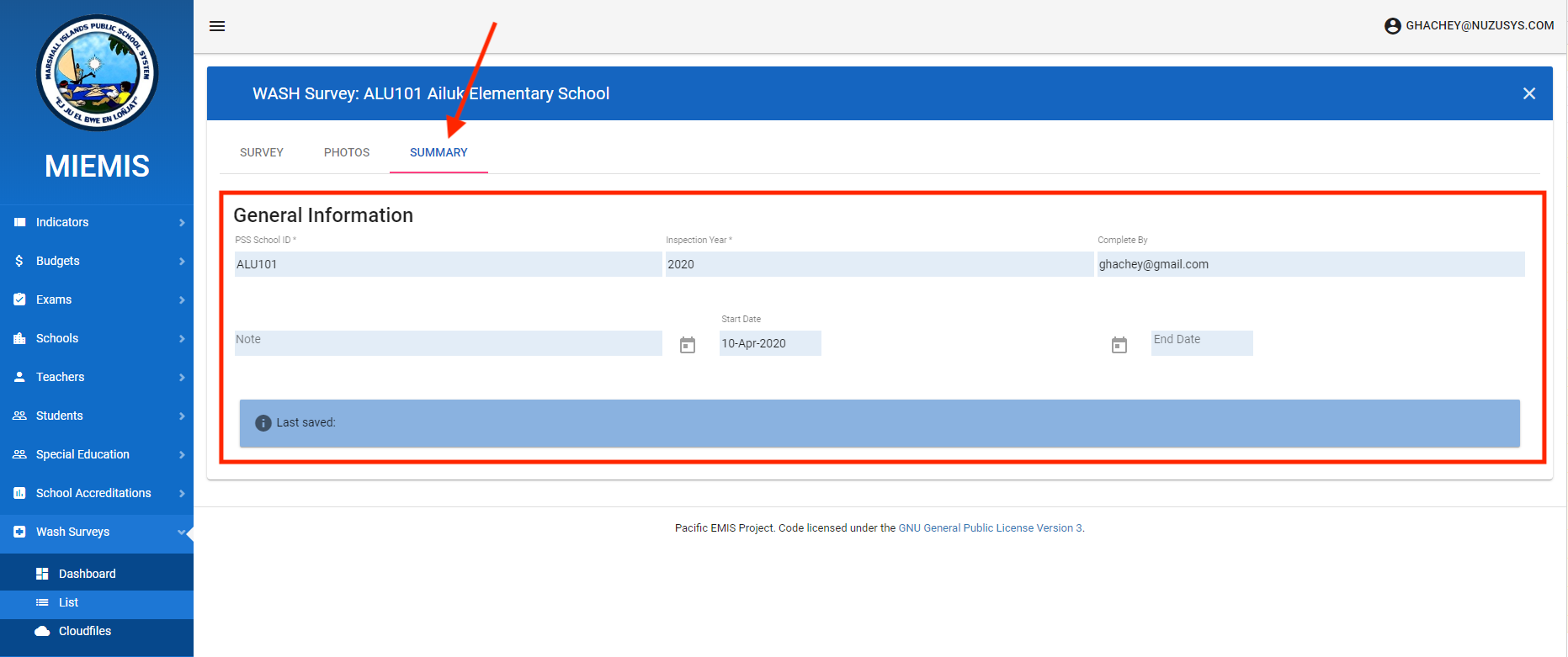The image size is (1568, 657).
Task: Expand the Indicators menu chevron
Action: pyautogui.click(x=182, y=222)
